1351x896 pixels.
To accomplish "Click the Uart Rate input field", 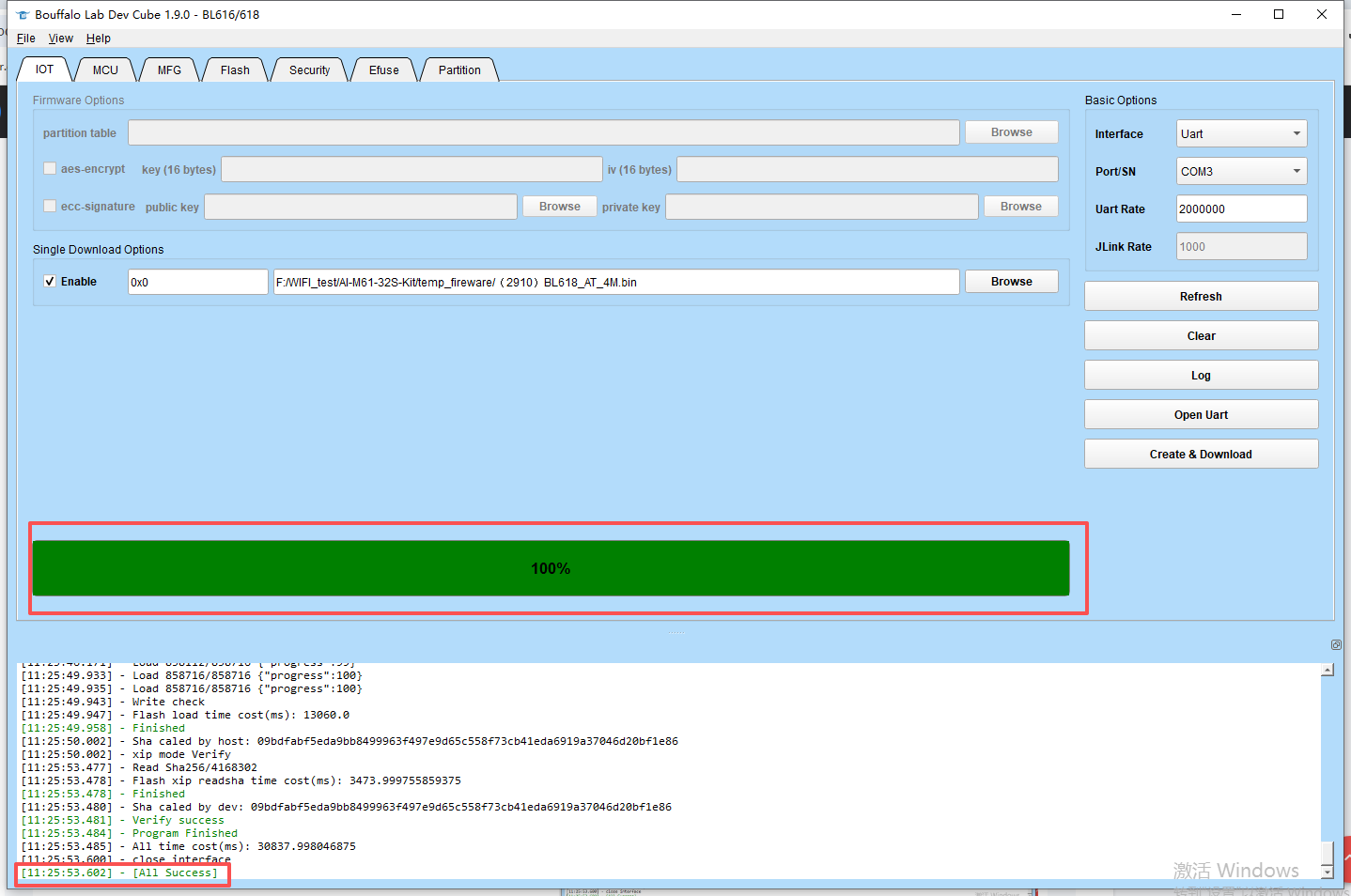I will coord(1240,209).
